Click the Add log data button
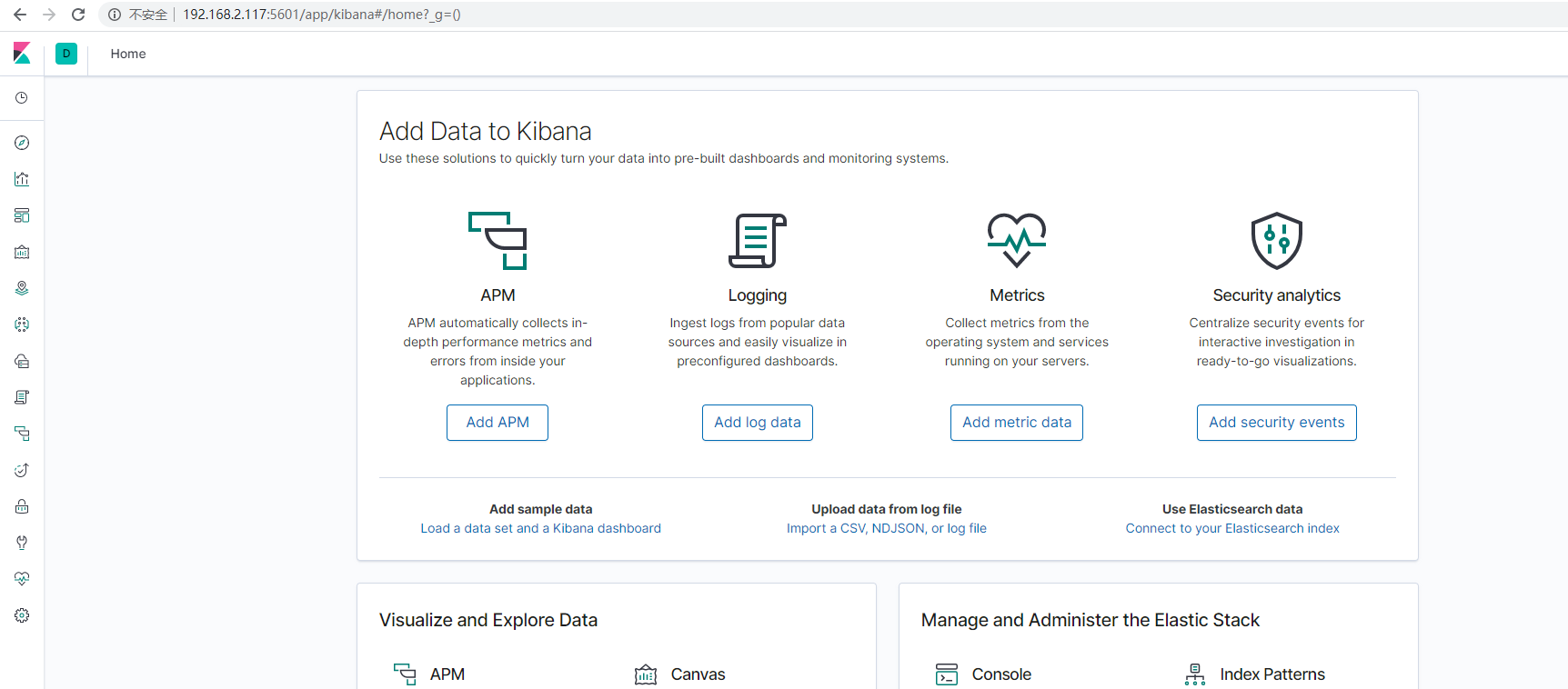The width and height of the screenshot is (1568, 689). point(758,423)
